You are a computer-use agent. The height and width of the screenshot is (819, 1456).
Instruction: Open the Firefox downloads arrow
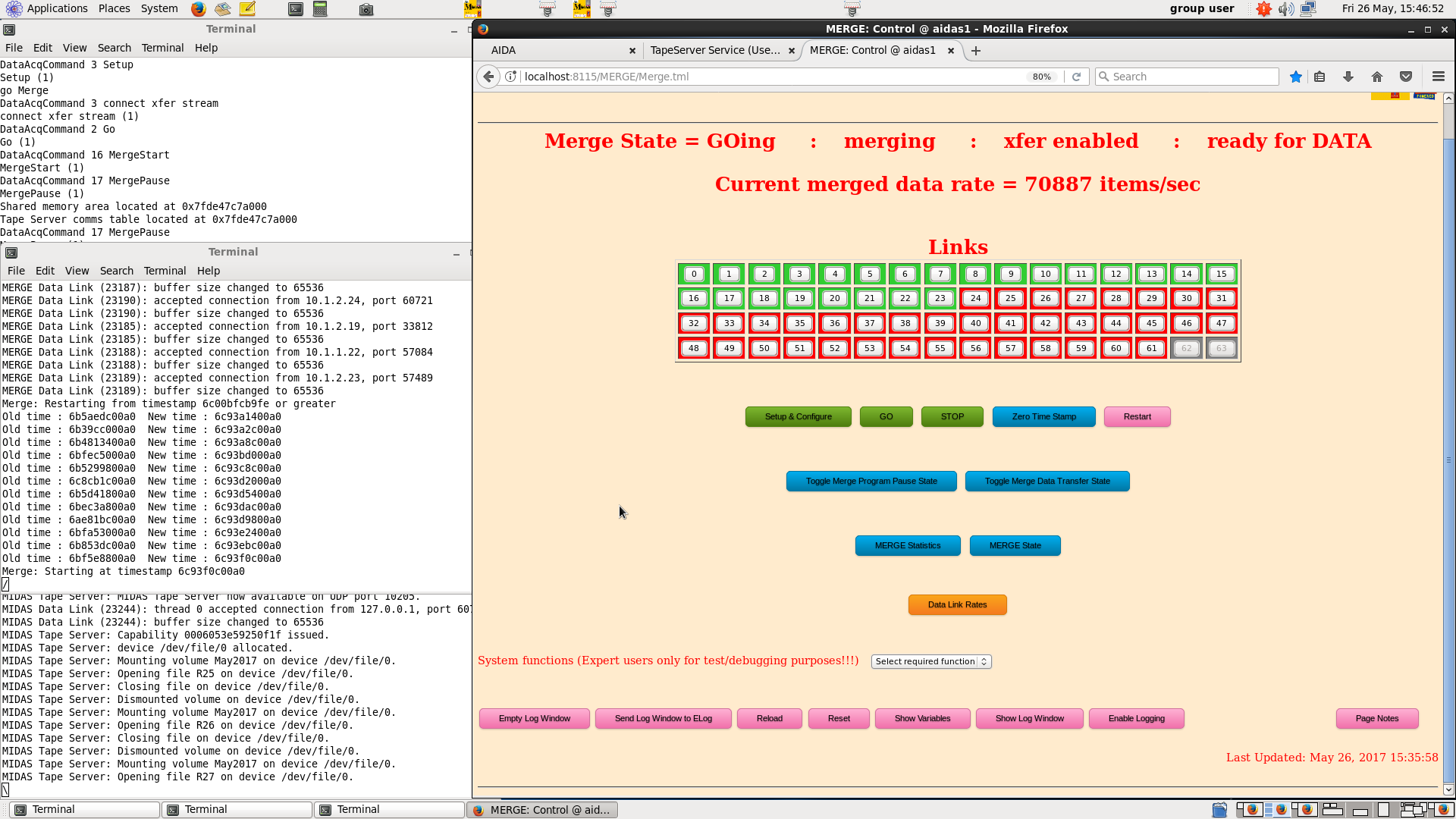pyautogui.click(x=1348, y=77)
